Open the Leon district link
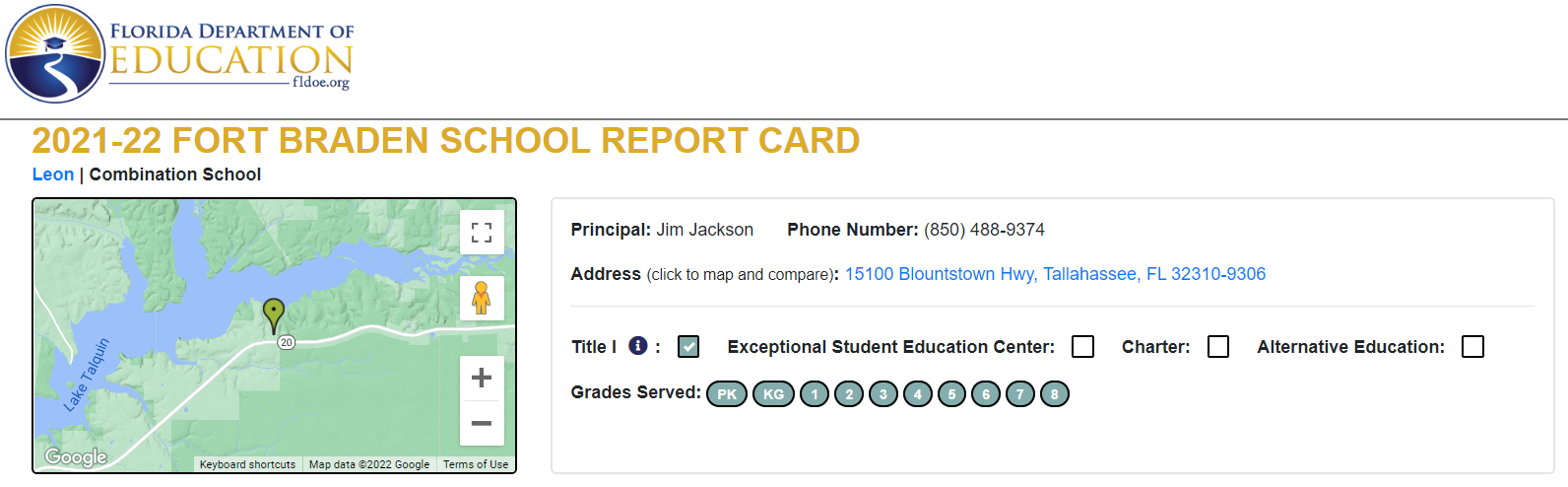The height and width of the screenshot is (487, 1568). pos(53,174)
